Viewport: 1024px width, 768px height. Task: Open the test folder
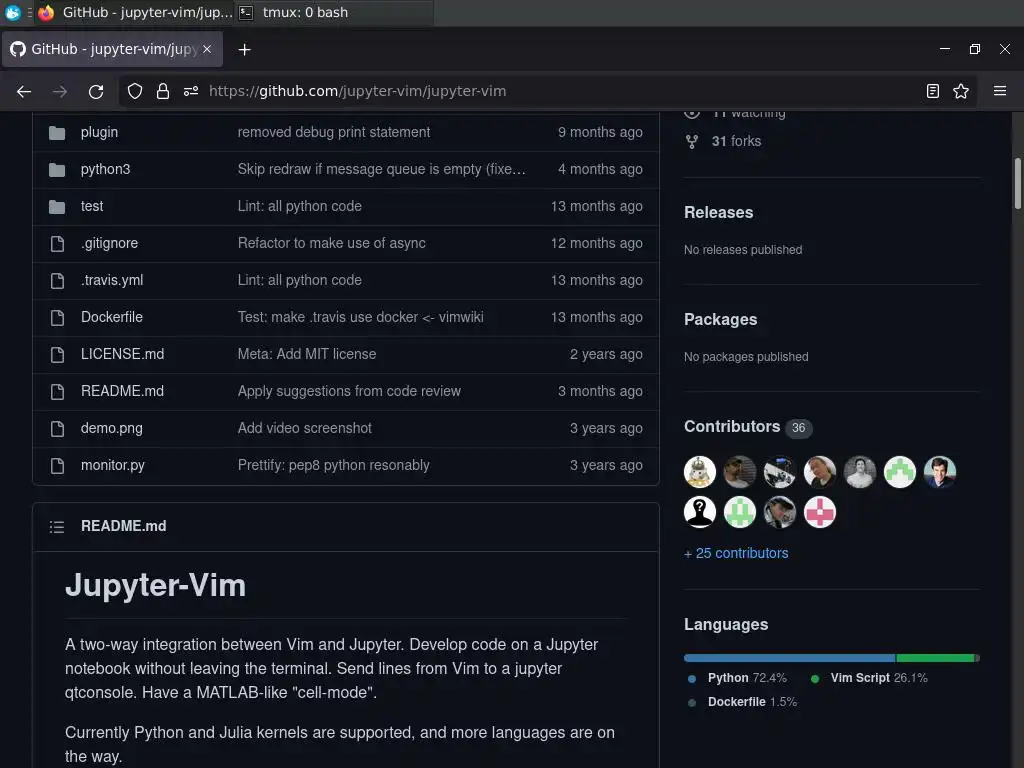pos(92,206)
